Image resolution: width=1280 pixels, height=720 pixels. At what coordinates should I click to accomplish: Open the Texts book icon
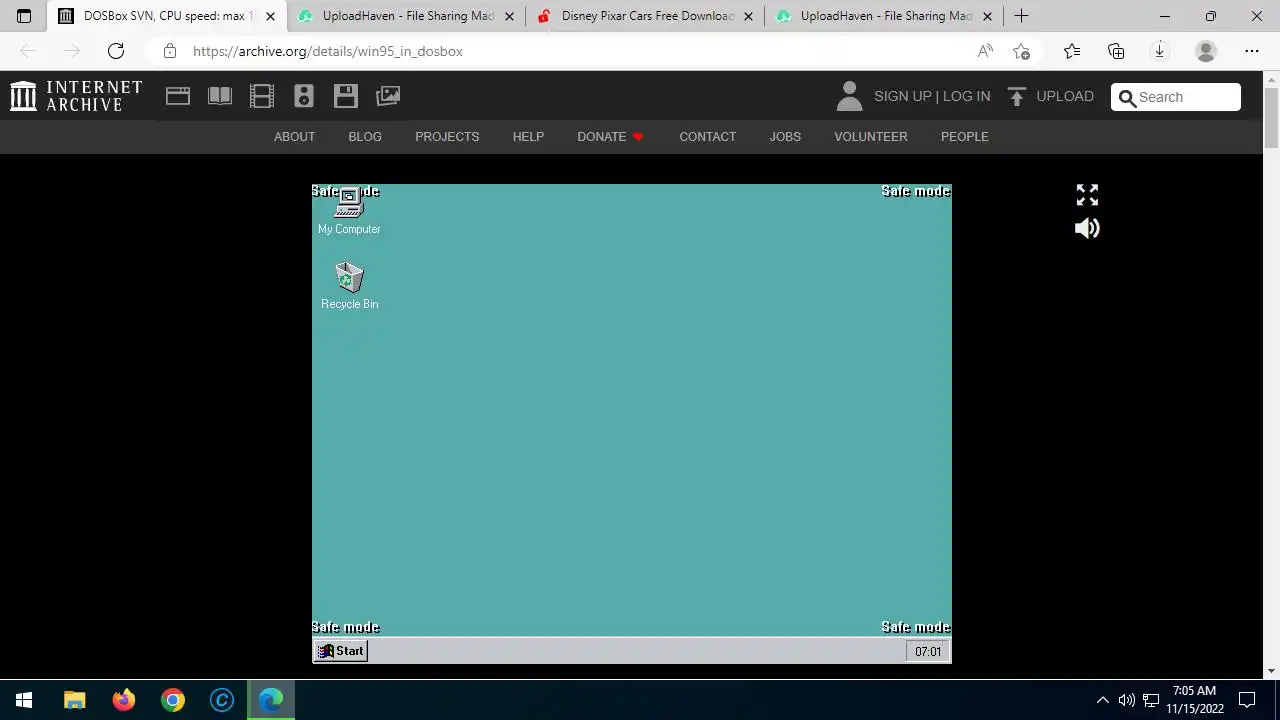click(220, 96)
